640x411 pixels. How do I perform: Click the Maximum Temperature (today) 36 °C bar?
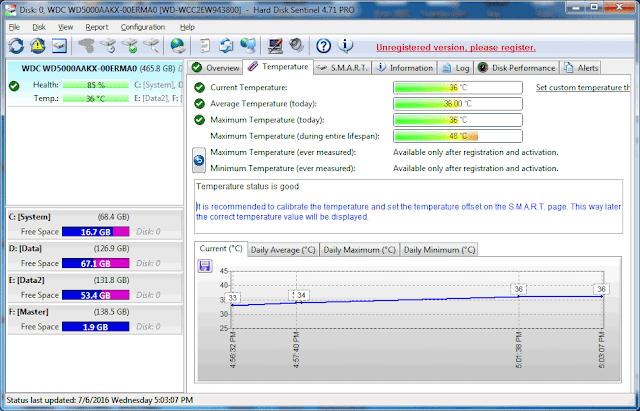458,120
